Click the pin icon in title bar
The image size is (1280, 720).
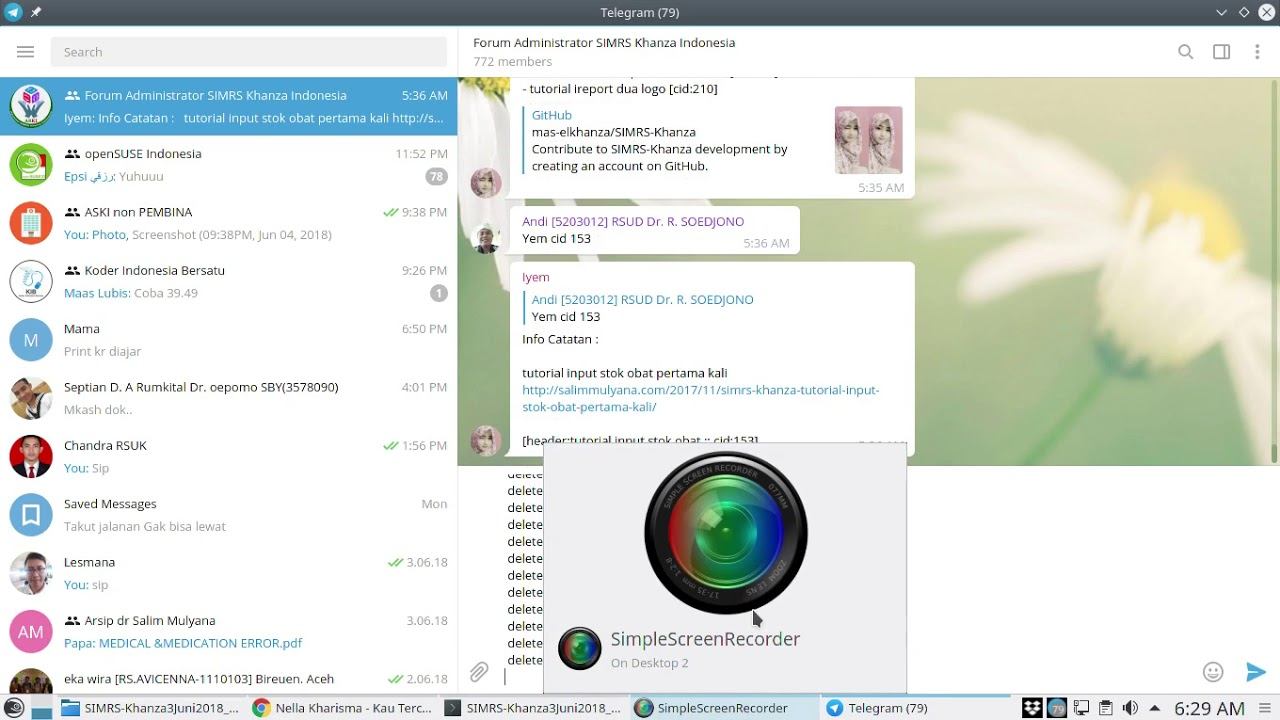tap(36, 12)
